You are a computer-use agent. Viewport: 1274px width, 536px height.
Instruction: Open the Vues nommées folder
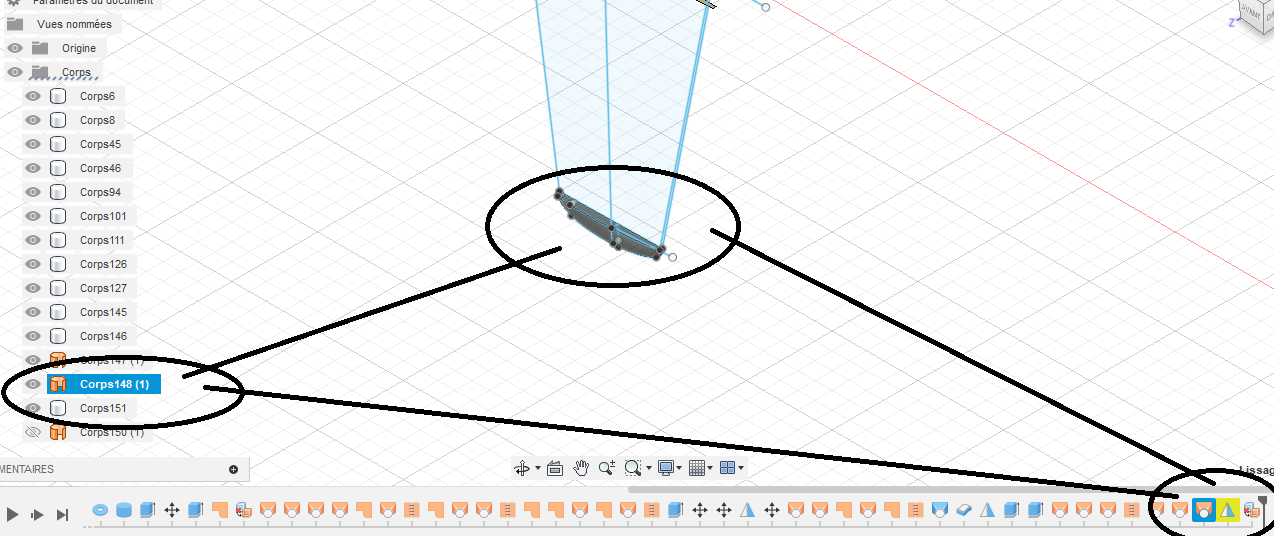(74, 24)
